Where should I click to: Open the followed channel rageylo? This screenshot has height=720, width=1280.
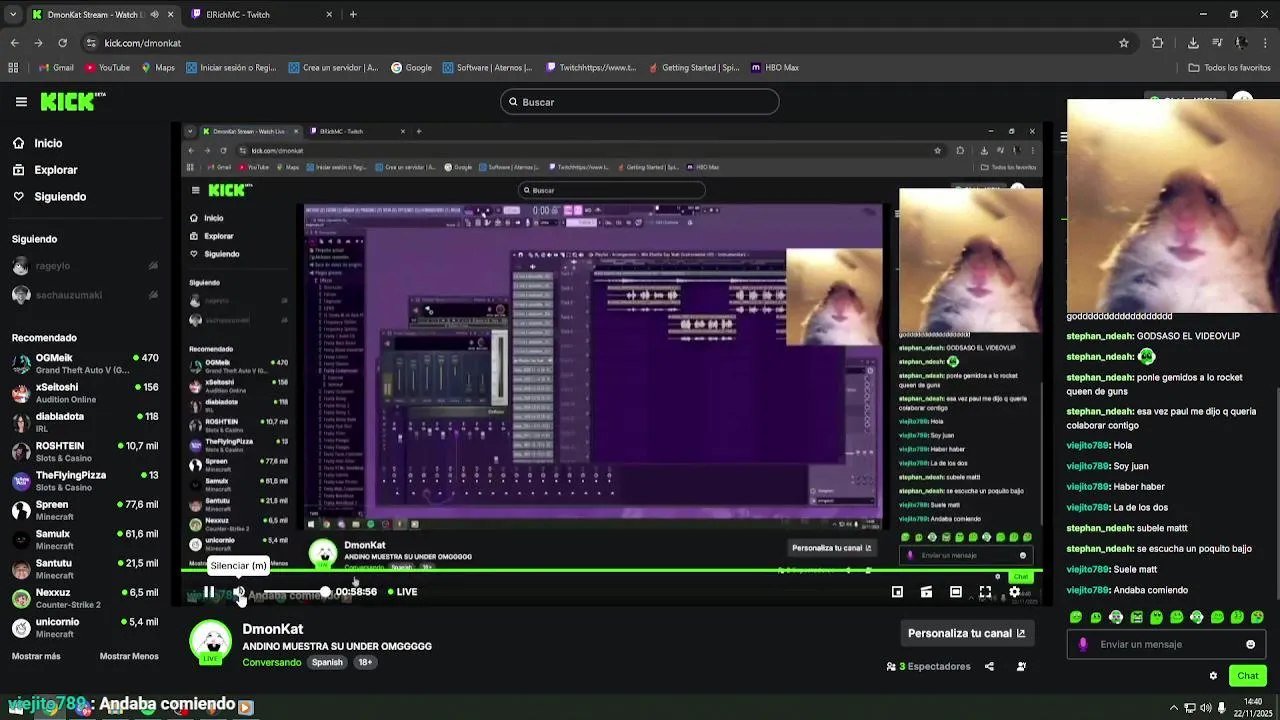coord(85,266)
